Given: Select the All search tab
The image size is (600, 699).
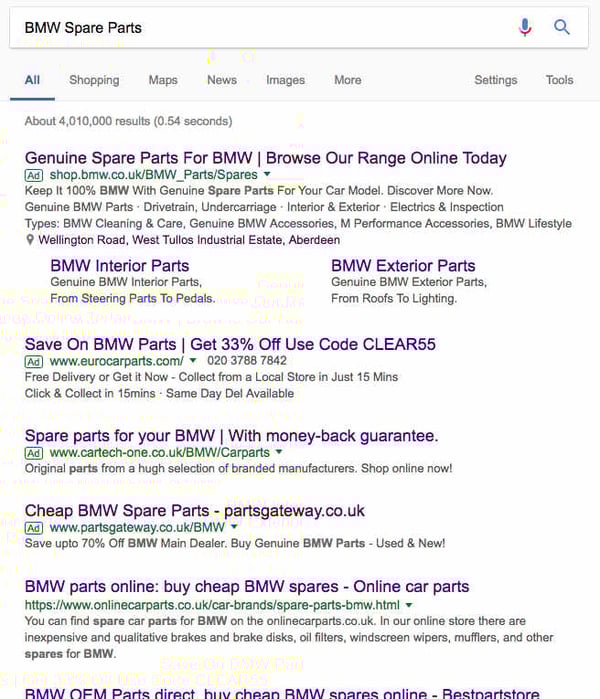Looking at the screenshot, I should (x=33, y=80).
